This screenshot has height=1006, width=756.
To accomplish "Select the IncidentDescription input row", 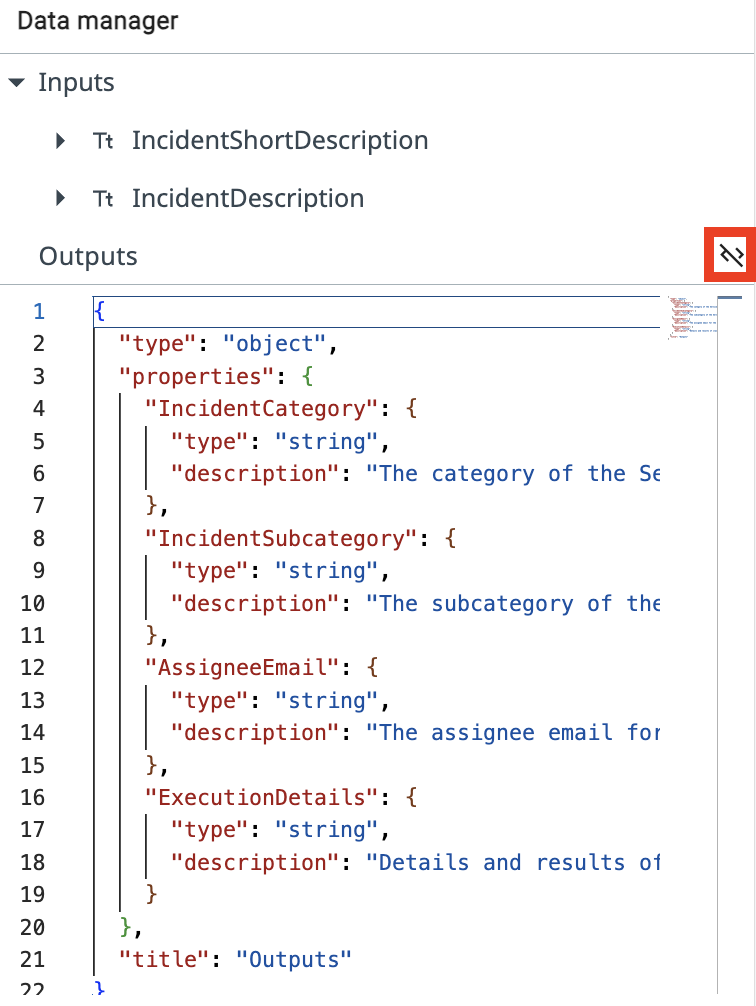I will point(377,198).
